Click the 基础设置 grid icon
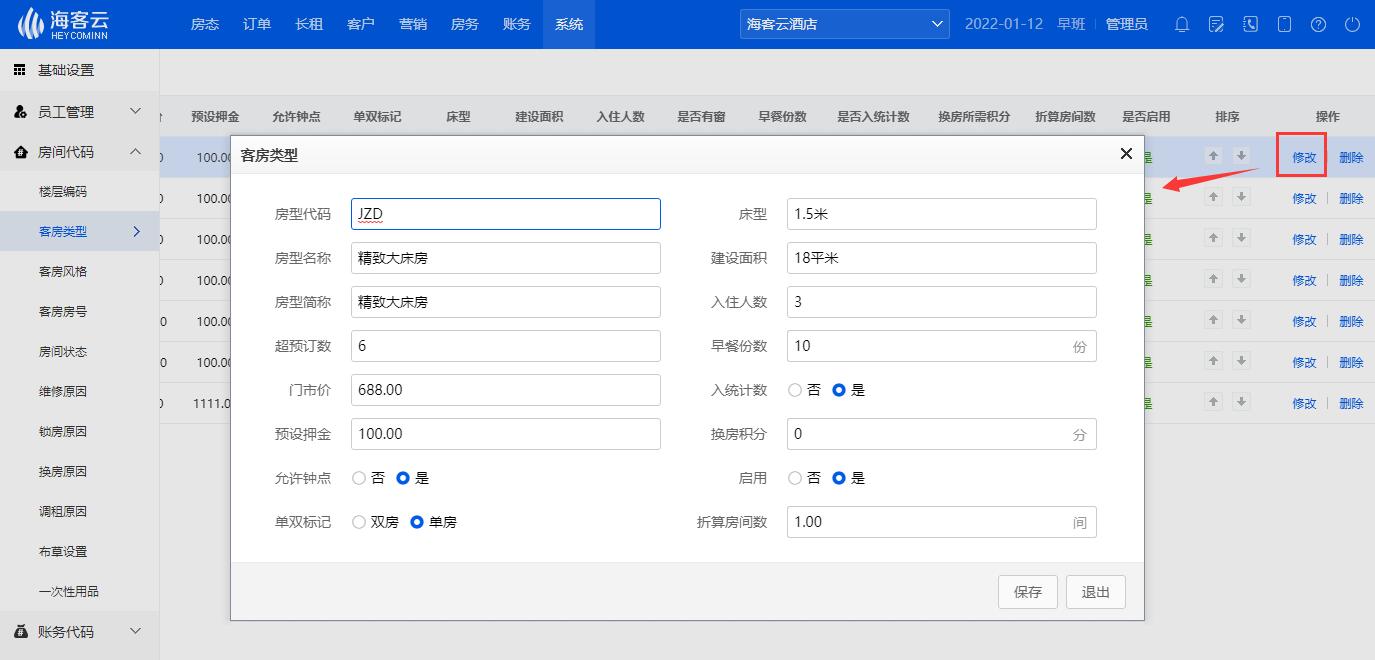Image resolution: width=1375 pixels, height=660 pixels. click(x=20, y=70)
